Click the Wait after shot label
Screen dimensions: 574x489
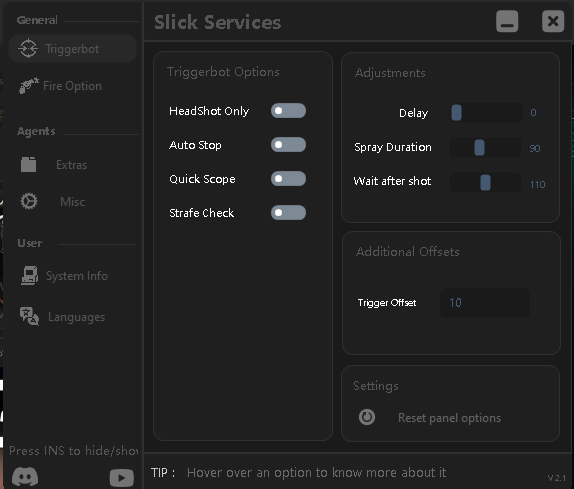pos(392,181)
